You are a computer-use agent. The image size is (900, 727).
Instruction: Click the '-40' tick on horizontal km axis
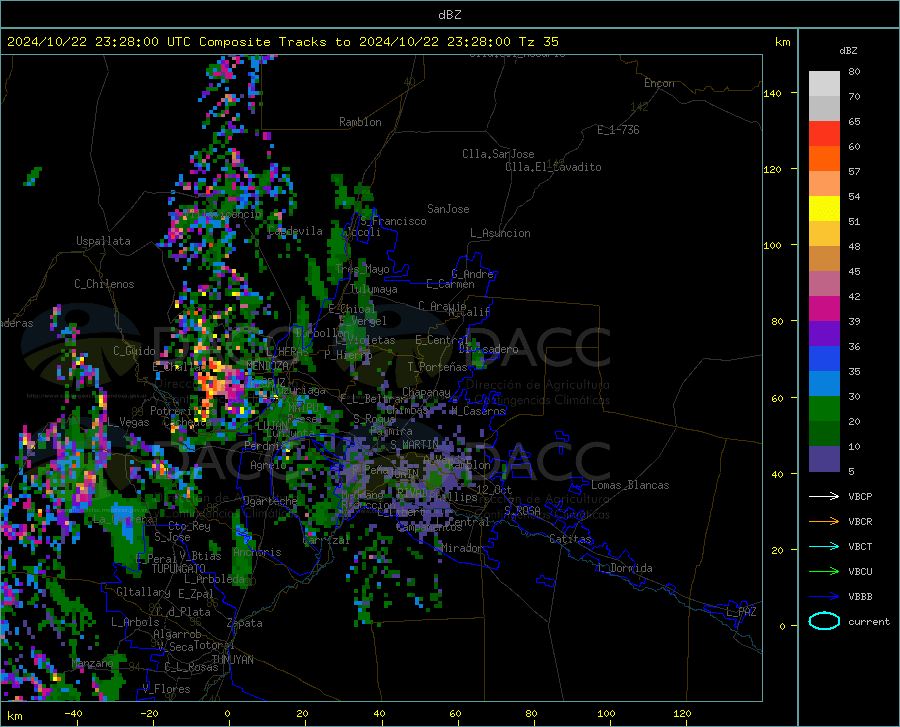click(x=72, y=714)
